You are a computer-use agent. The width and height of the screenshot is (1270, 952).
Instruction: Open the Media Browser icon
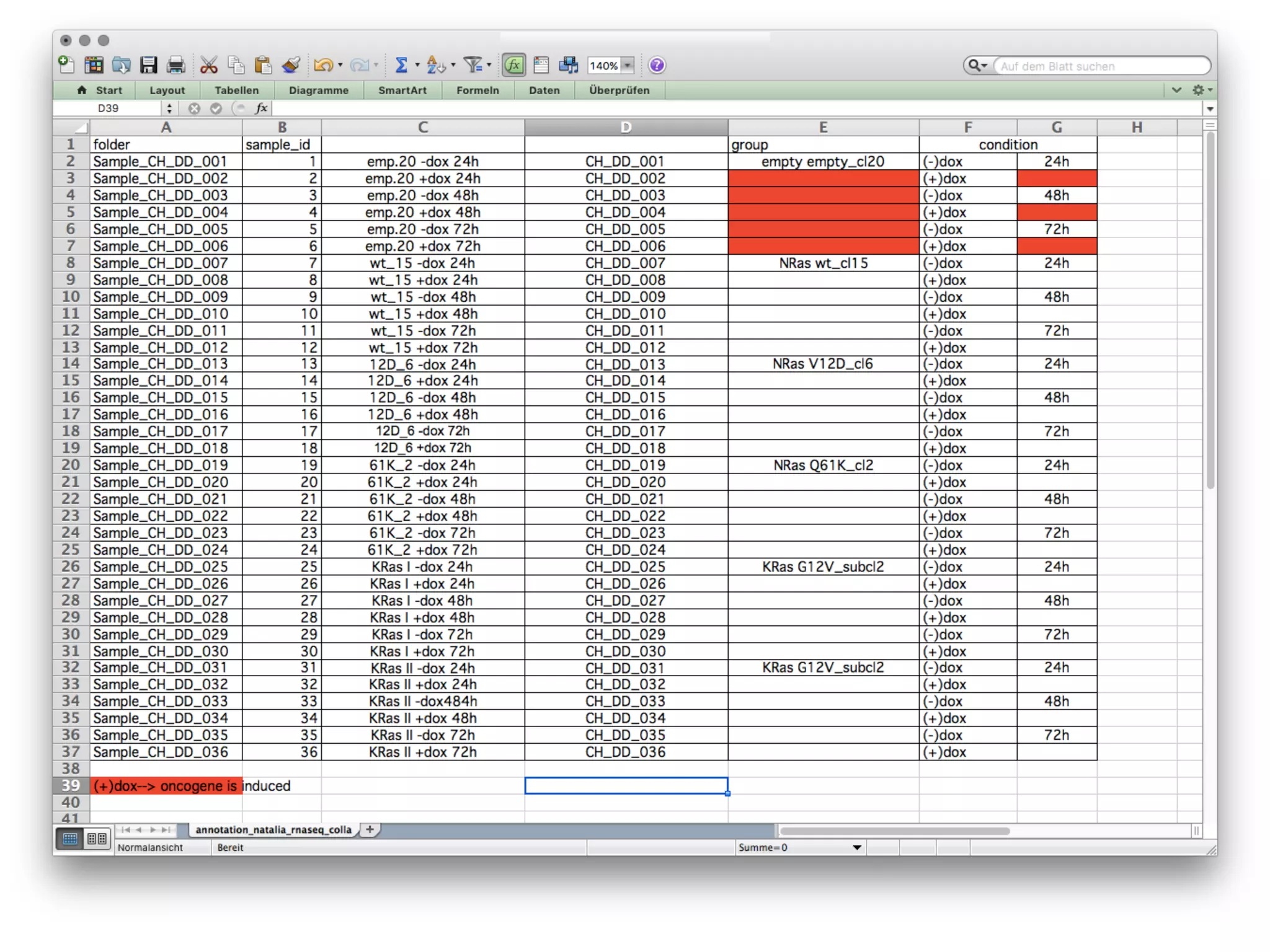pyautogui.click(x=568, y=65)
